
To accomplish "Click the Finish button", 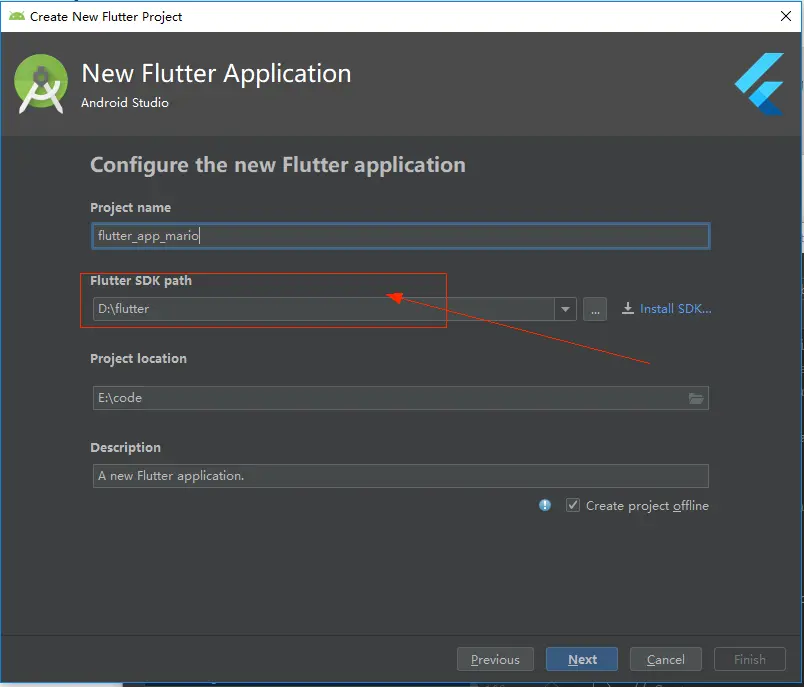I will pyautogui.click(x=750, y=659).
